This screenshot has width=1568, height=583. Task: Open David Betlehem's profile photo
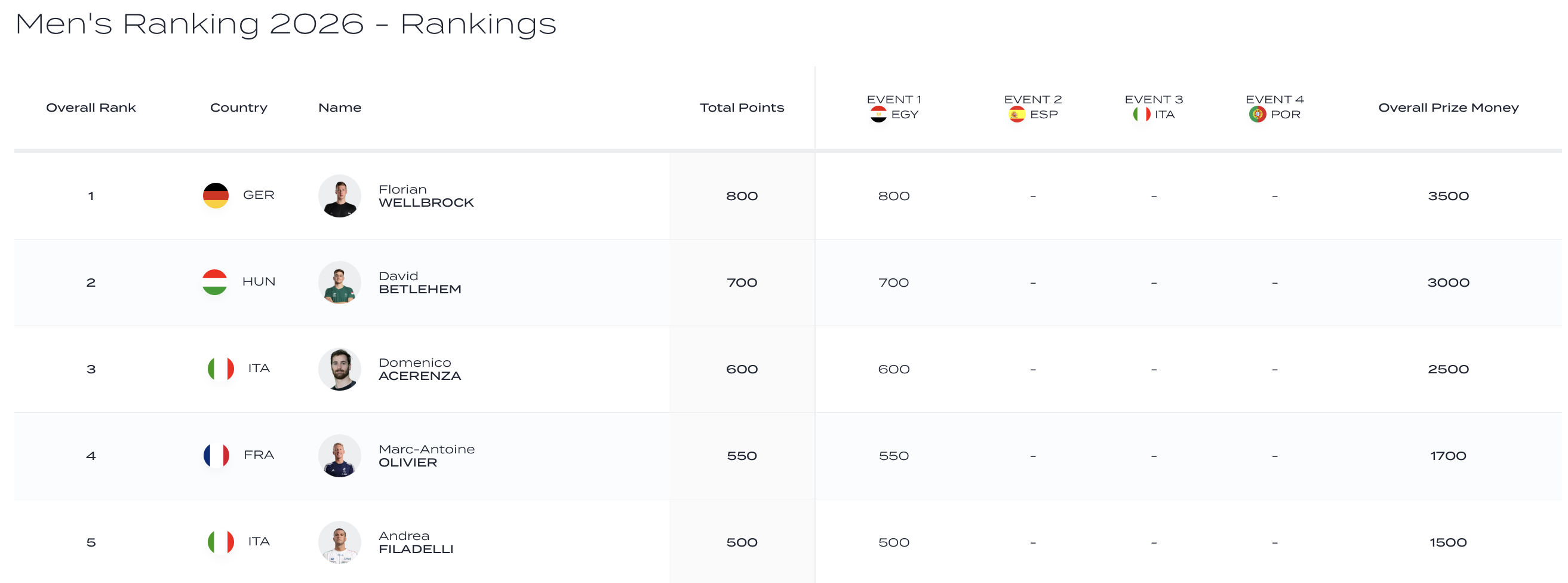click(x=340, y=283)
